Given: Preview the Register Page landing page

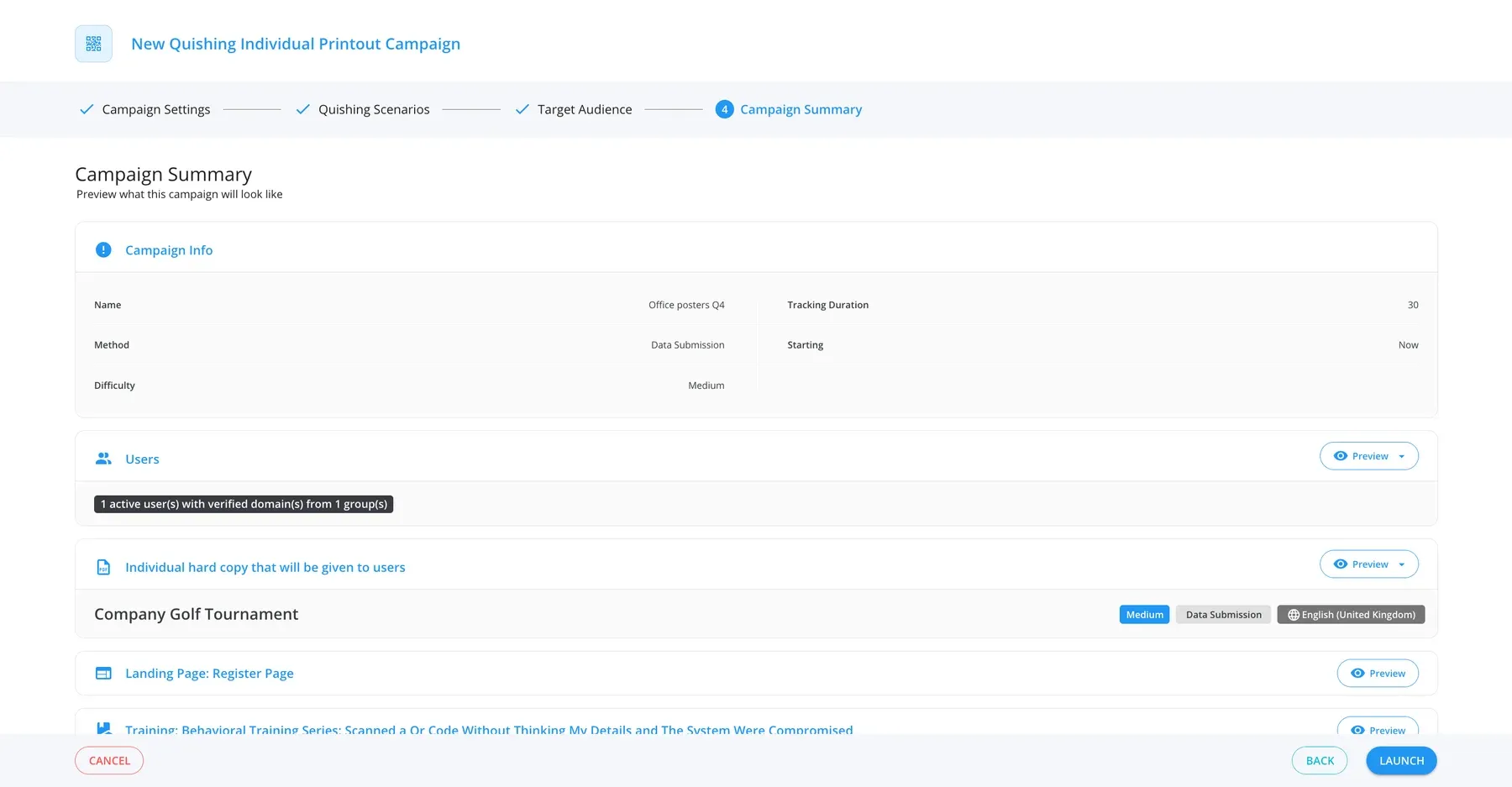Looking at the screenshot, I should click(x=1378, y=674).
